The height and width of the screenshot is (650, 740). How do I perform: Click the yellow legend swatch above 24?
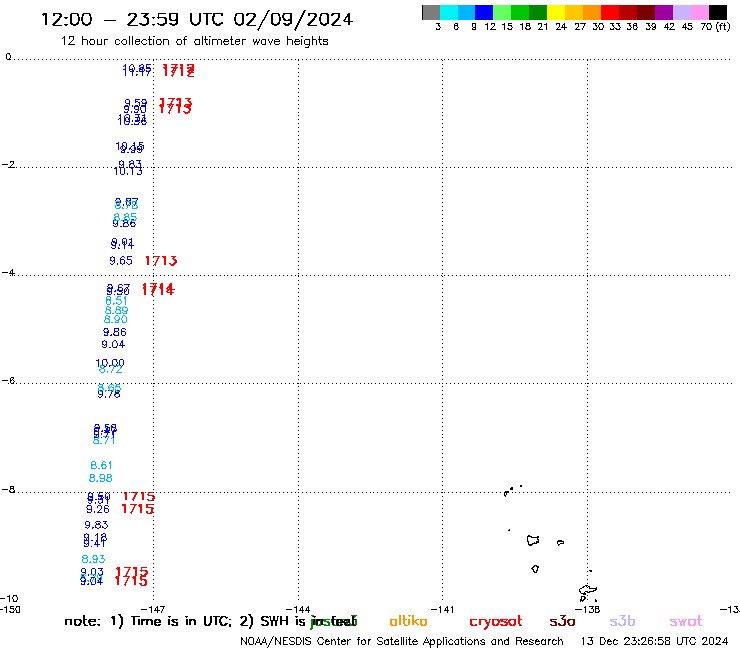[556, 12]
